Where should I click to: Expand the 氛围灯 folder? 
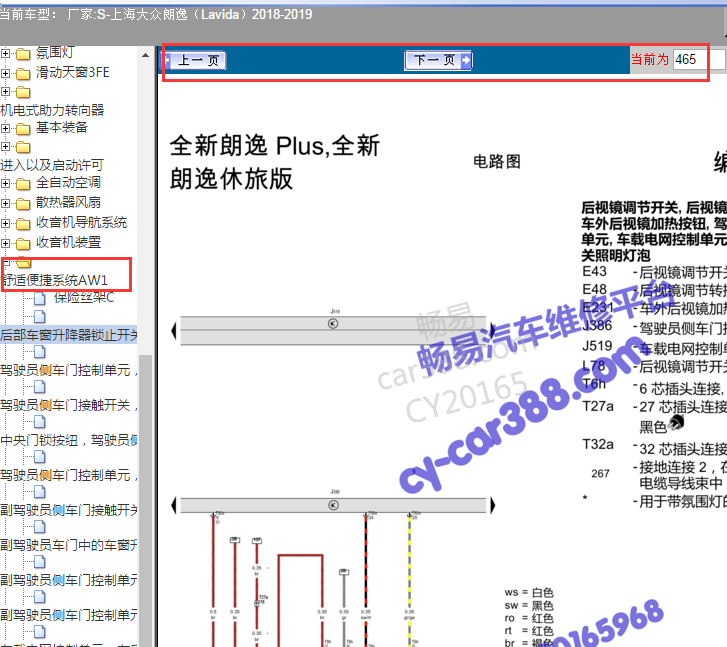pyautogui.click(x=5, y=53)
